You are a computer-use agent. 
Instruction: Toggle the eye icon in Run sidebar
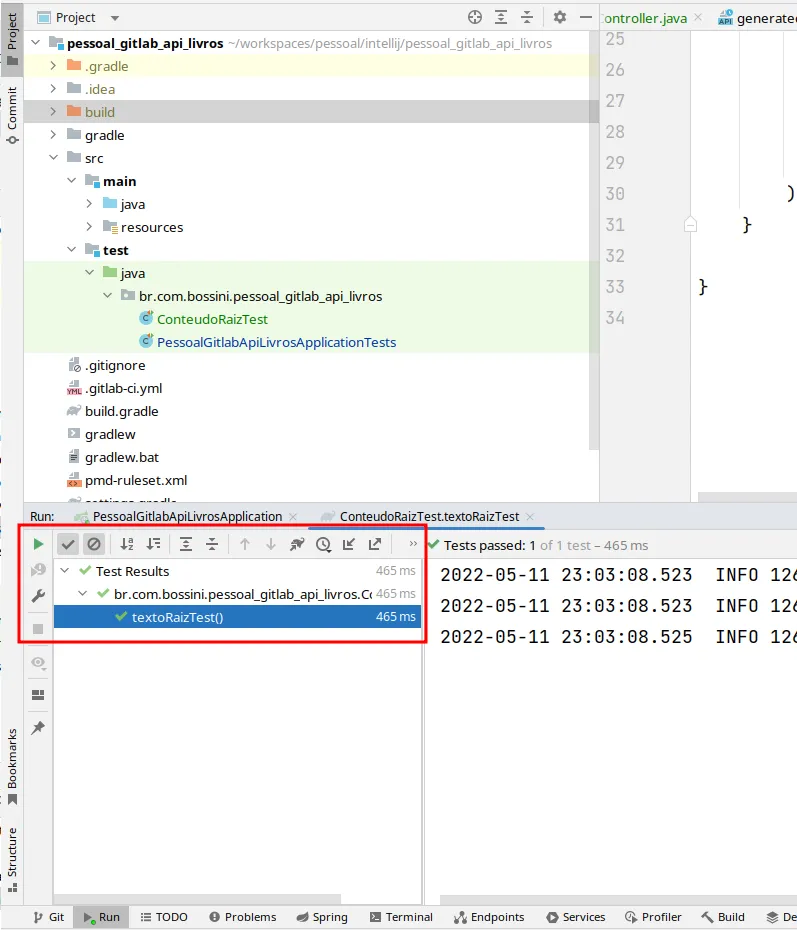click(x=38, y=662)
